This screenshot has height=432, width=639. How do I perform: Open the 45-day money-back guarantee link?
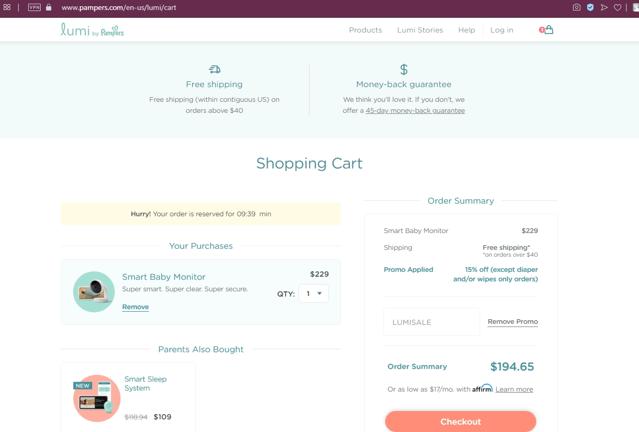pyautogui.click(x=415, y=110)
